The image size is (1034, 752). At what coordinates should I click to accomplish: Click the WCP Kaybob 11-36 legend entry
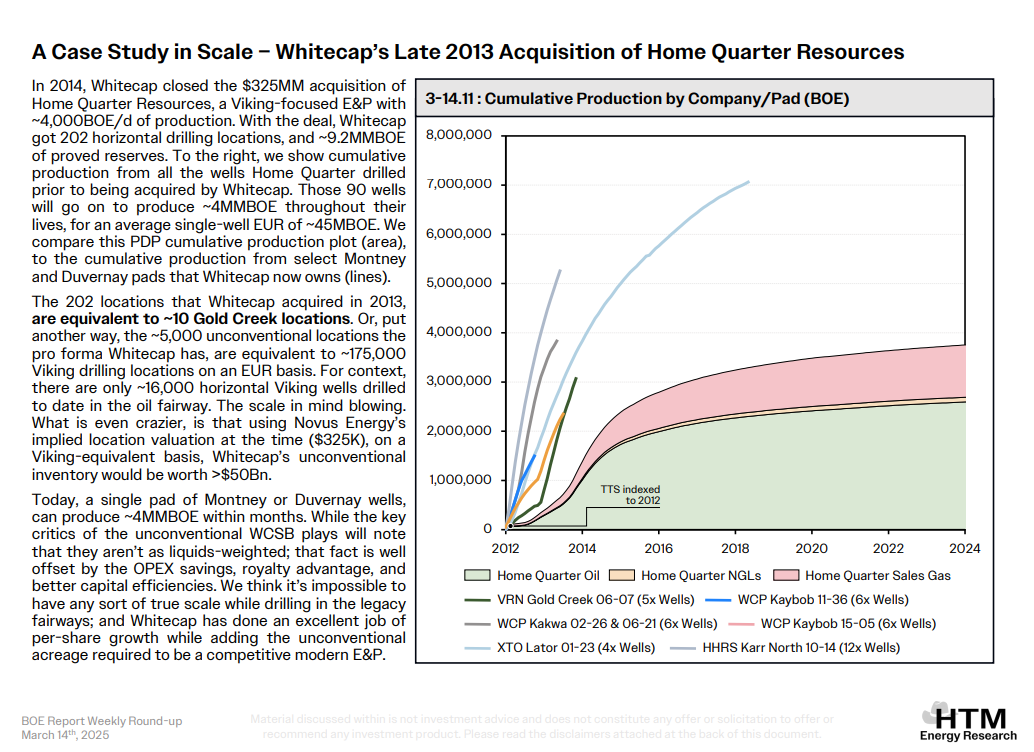[806, 600]
